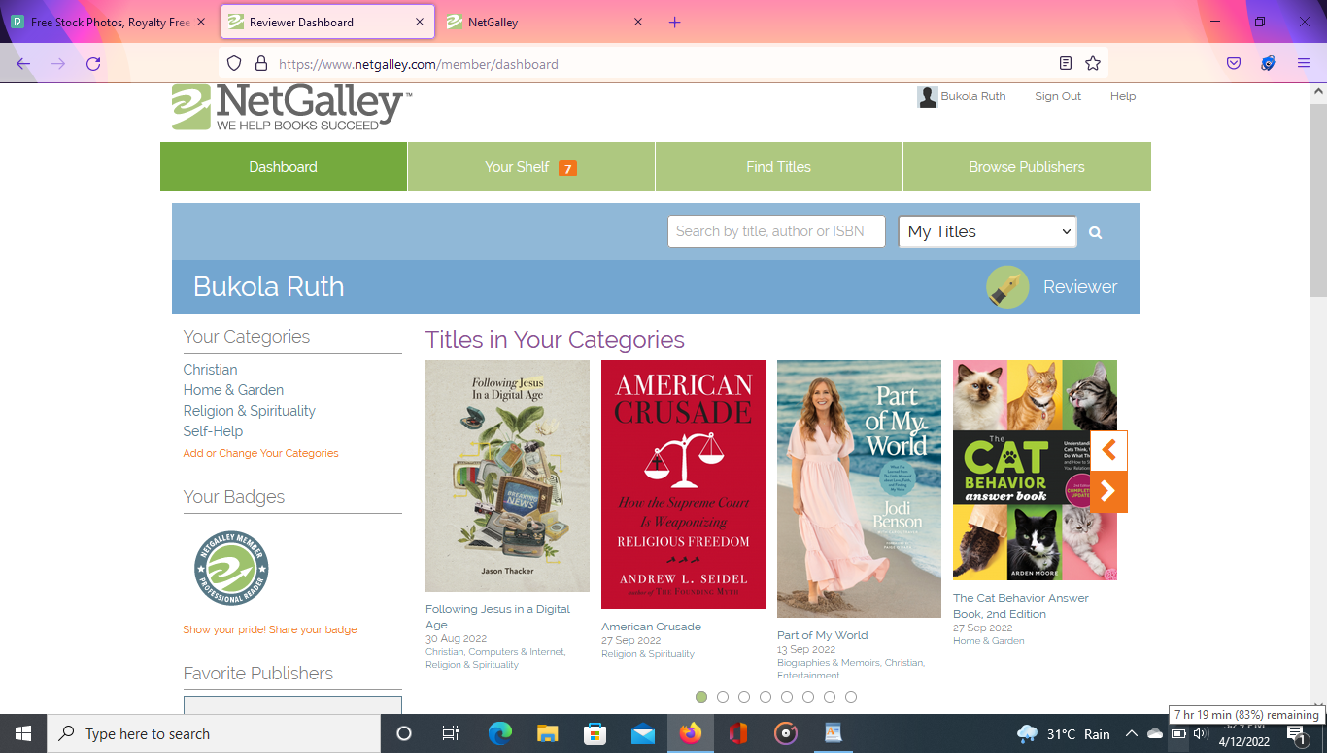Click Following Jesus in a Digital Age cover
The height and width of the screenshot is (753, 1327).
507,476
